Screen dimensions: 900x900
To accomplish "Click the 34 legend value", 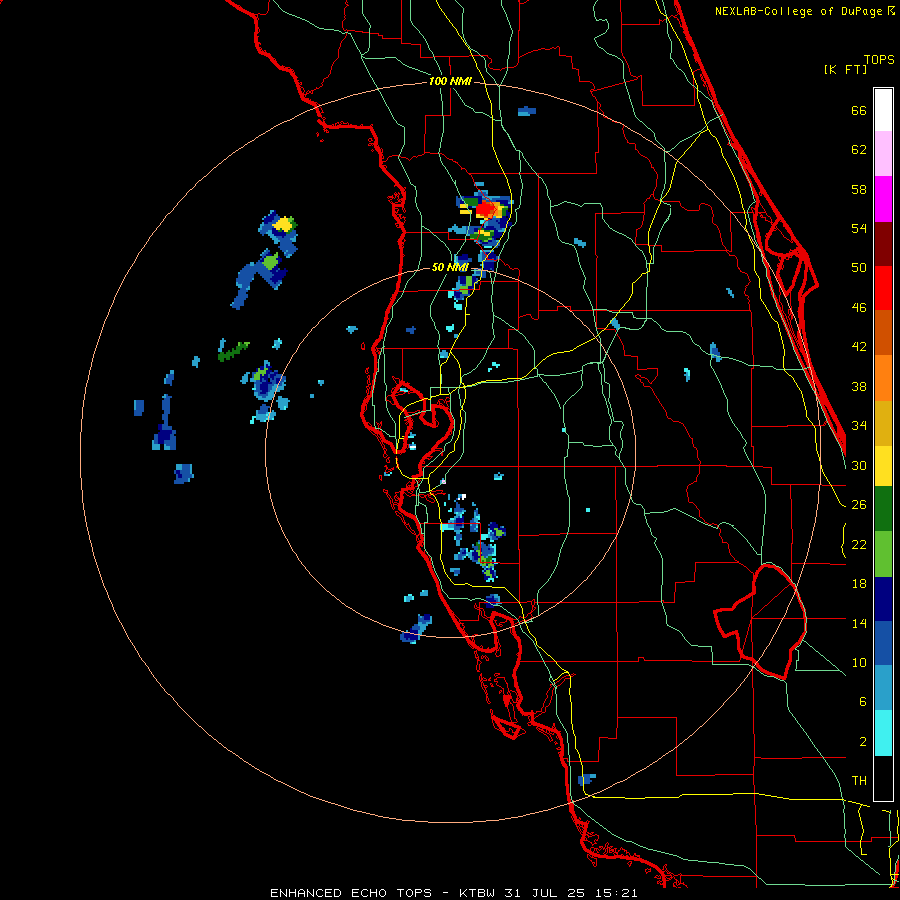I will 859,426.
